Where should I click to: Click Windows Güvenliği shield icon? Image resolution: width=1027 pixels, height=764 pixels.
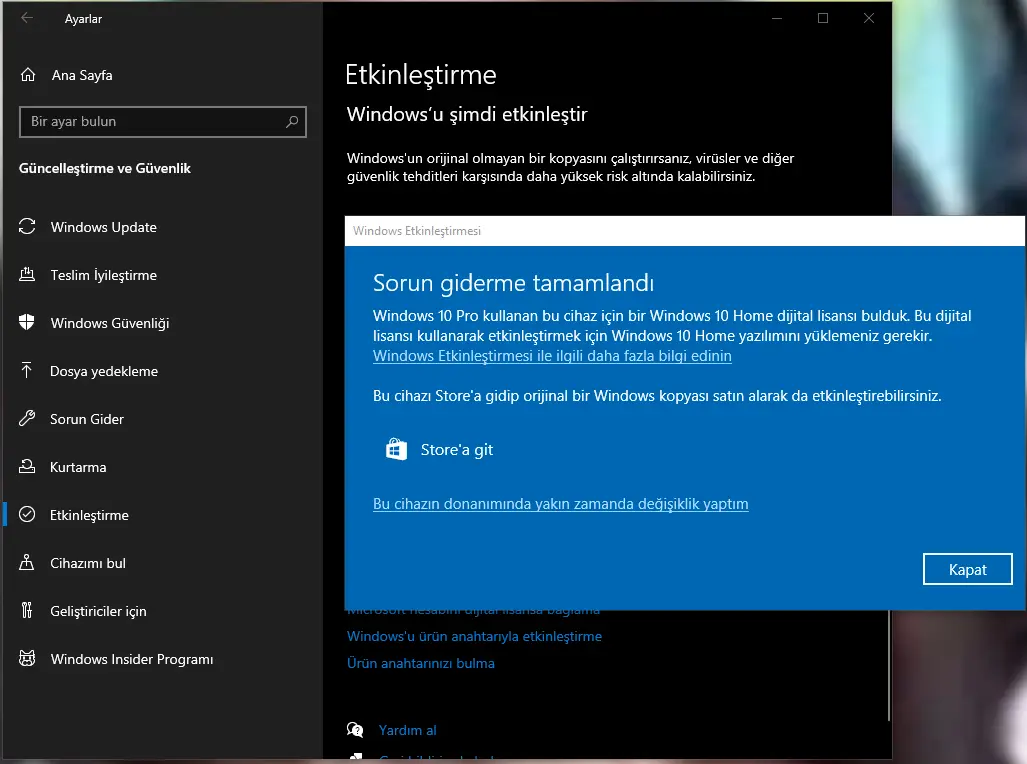coord(27,322)
